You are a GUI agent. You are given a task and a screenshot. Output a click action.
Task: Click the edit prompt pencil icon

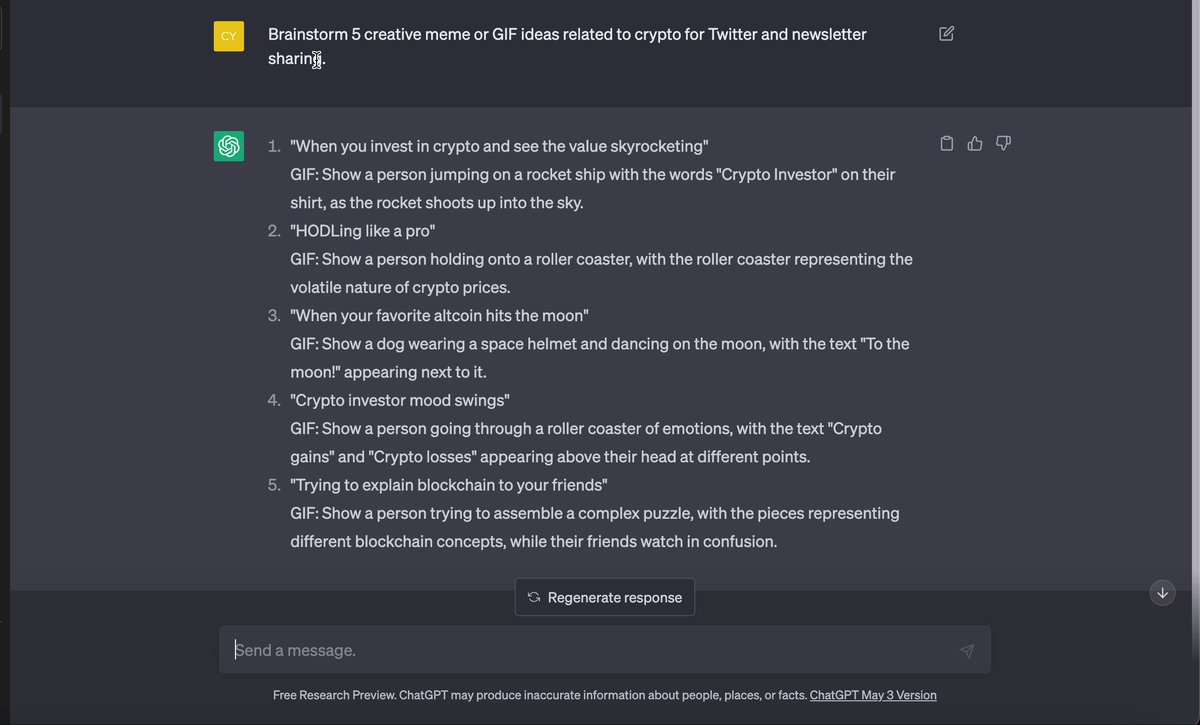click(x=946, y=34)
